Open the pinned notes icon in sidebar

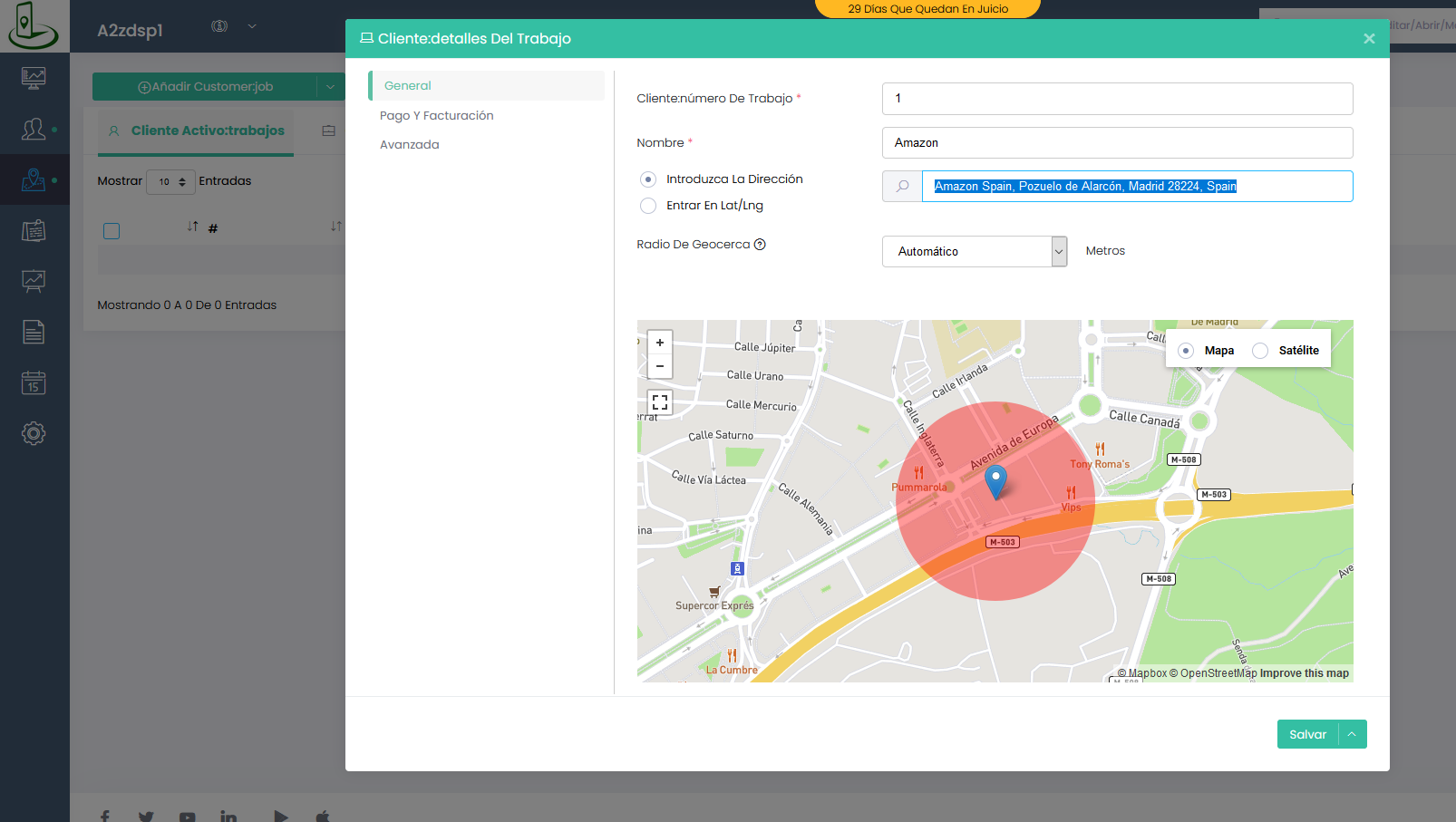(x=34, y=230)
